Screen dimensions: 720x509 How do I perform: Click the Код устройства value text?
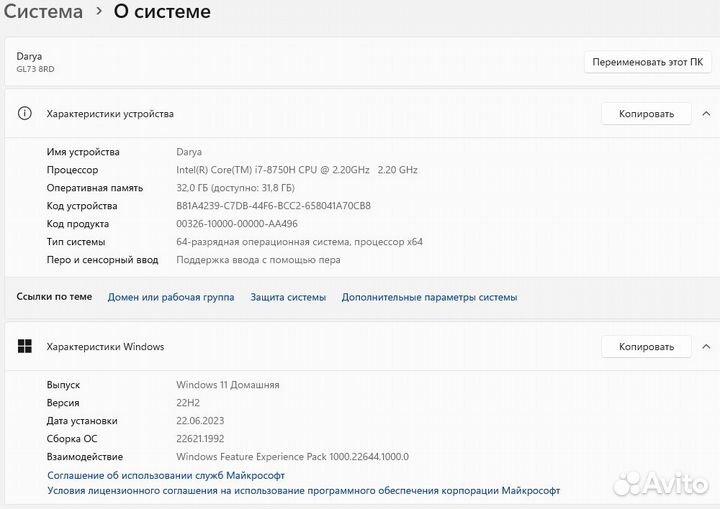pos(273,206)
